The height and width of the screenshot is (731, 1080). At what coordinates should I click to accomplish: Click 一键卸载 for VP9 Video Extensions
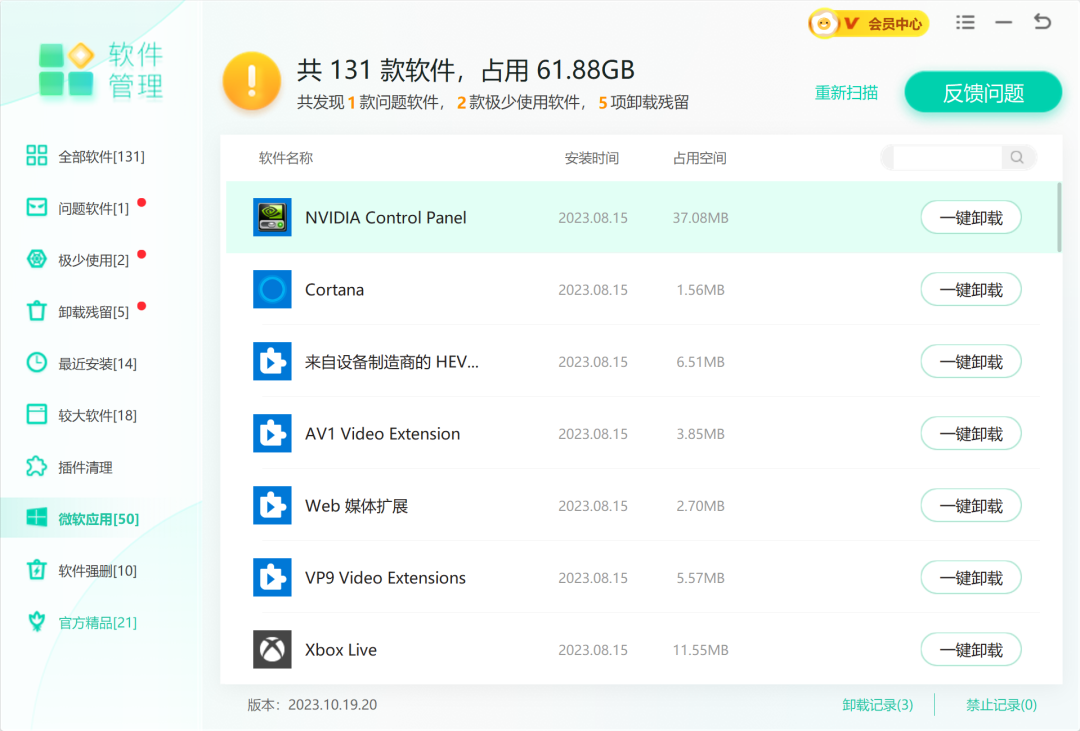(x=971, y=577)
